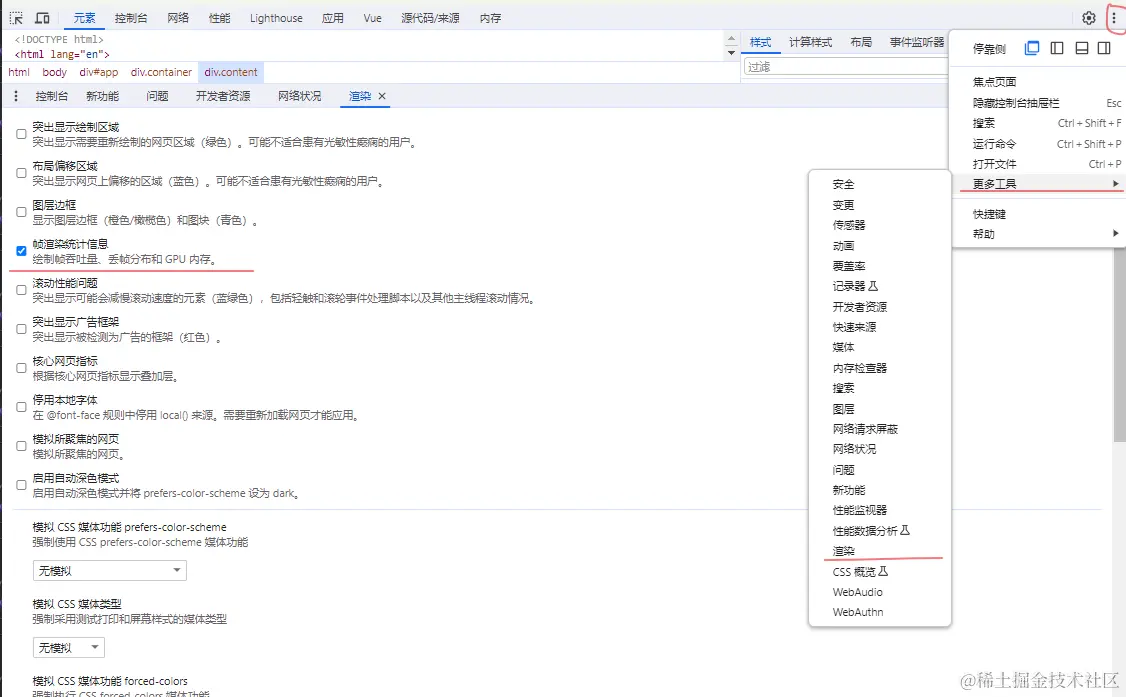The image size is (1126, 697).
Task: Select undock into separate window dock icon
Action: click(1032, 48)
